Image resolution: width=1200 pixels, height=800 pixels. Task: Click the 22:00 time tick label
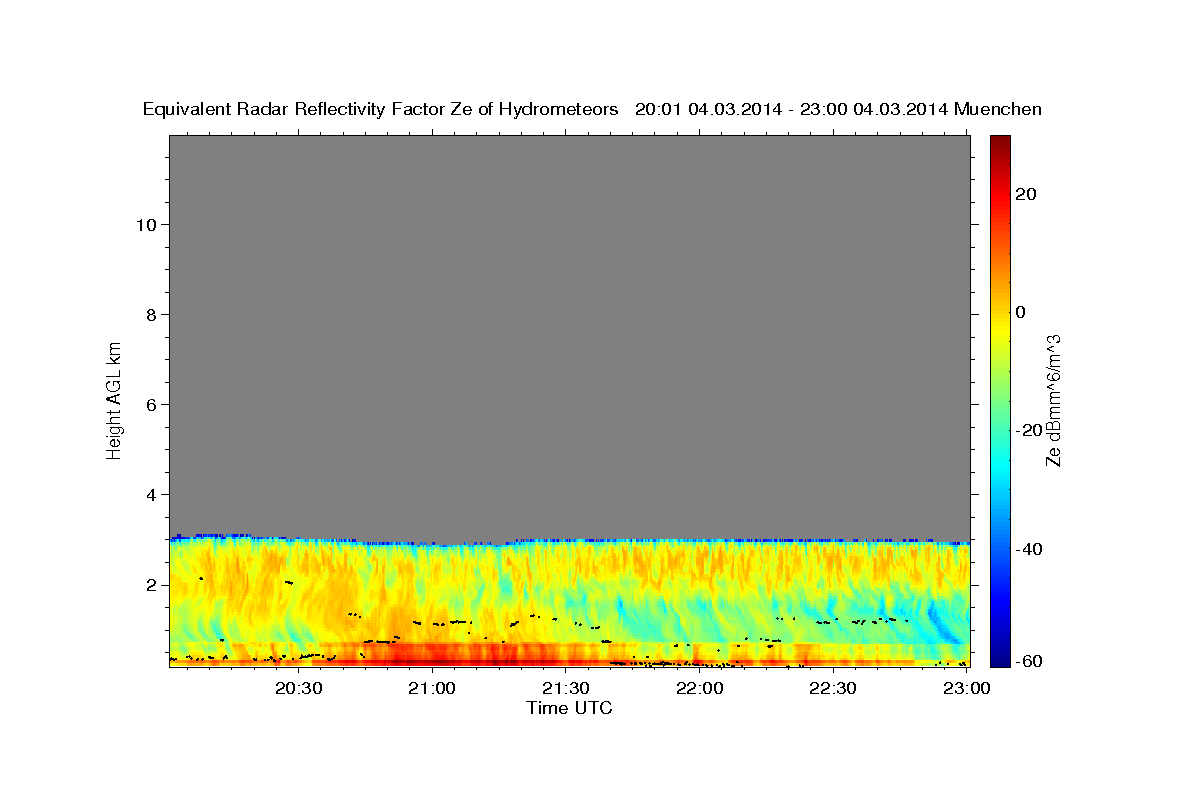(x=699, y=688)
